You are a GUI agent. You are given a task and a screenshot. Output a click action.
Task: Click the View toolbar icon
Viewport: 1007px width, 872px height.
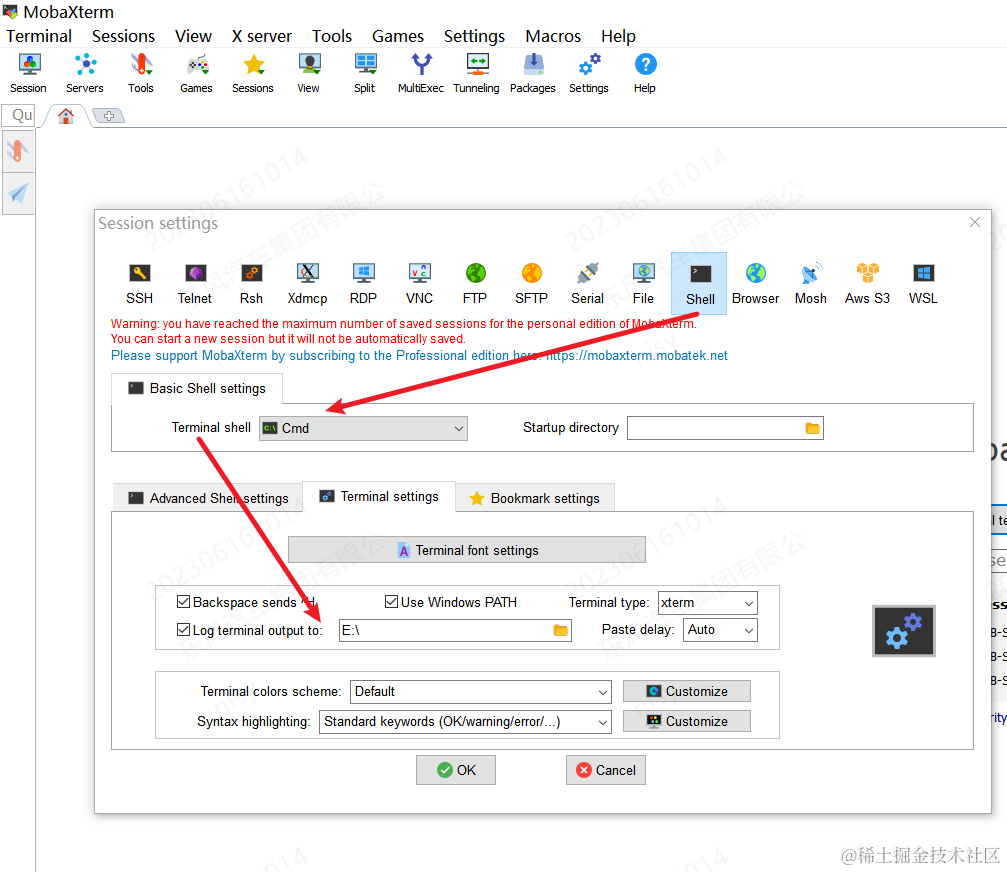(309, 74)
